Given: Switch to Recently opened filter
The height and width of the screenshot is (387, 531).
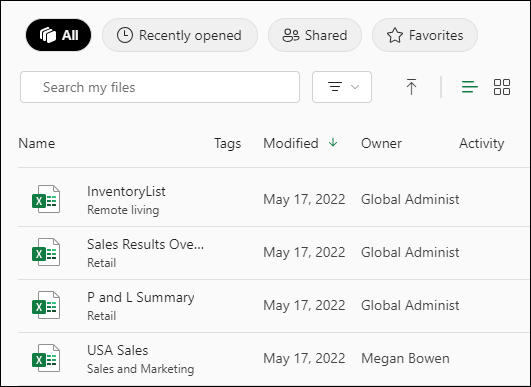Looking at the screenshot, I should (x=180, y=35).
